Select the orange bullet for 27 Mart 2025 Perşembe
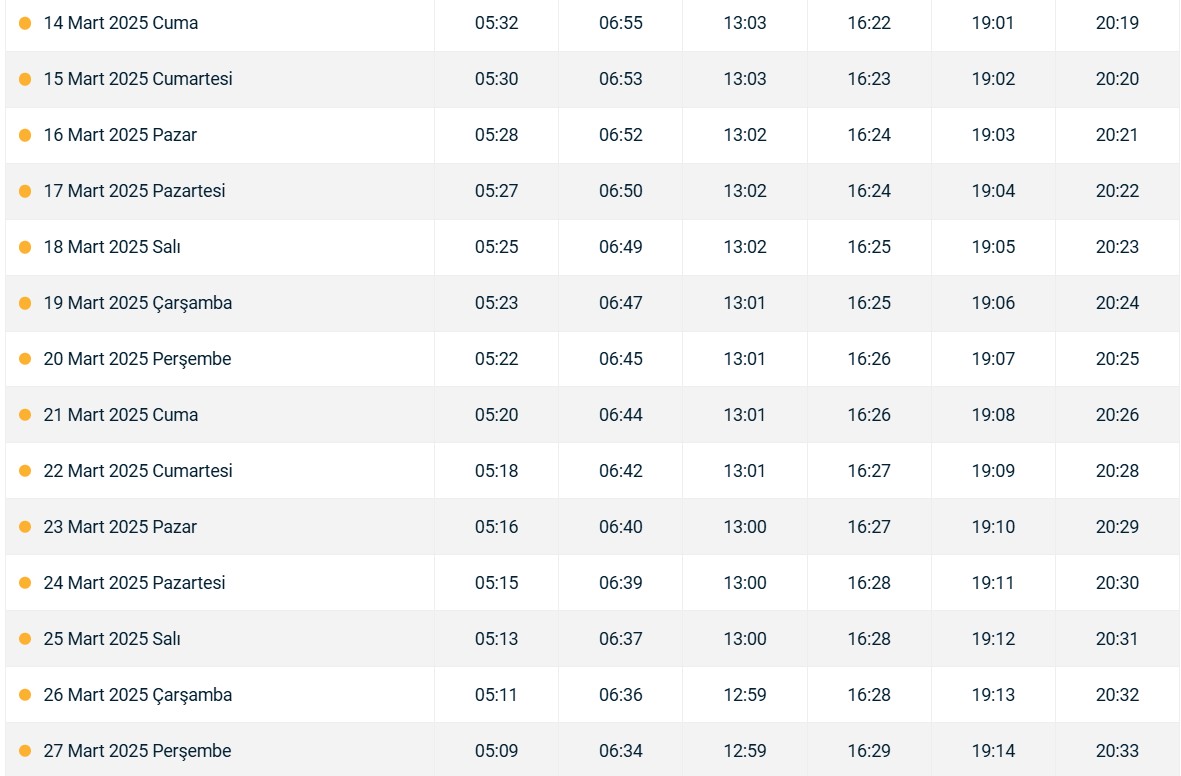 click(x=25, y=751)
